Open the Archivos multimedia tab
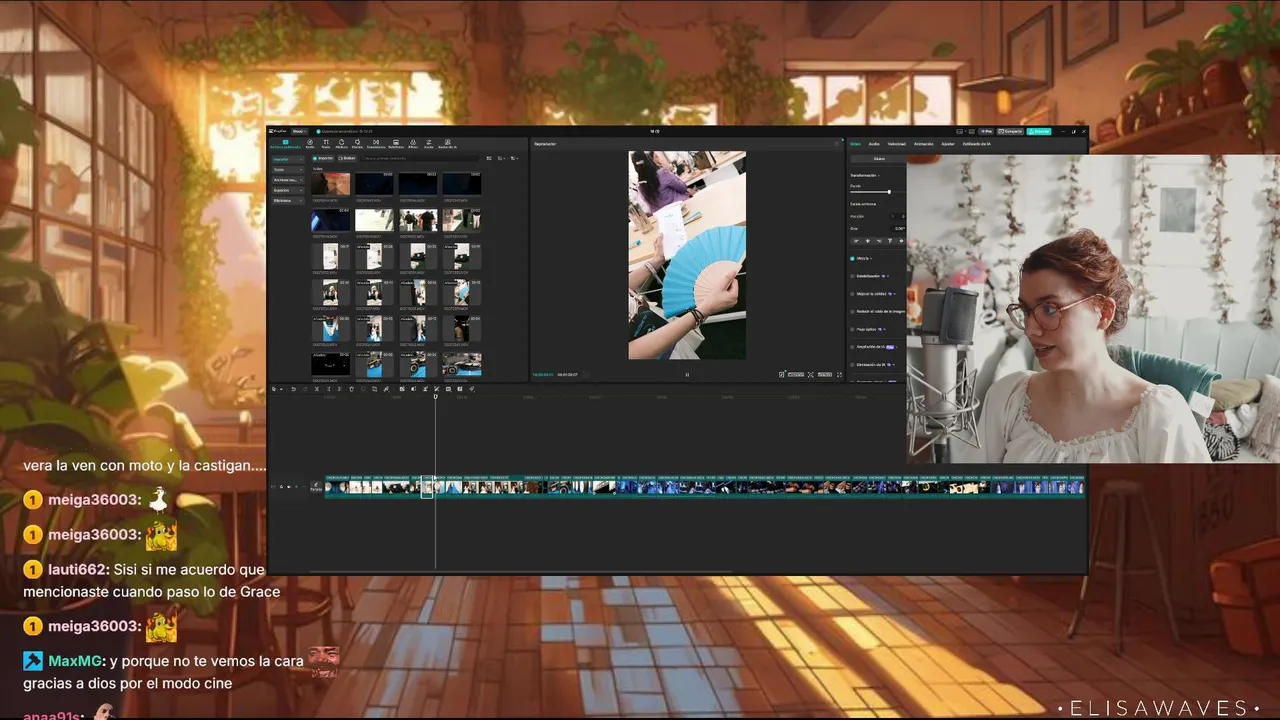The height and width of the screenshot is (720, 1280). pos(285,146)
